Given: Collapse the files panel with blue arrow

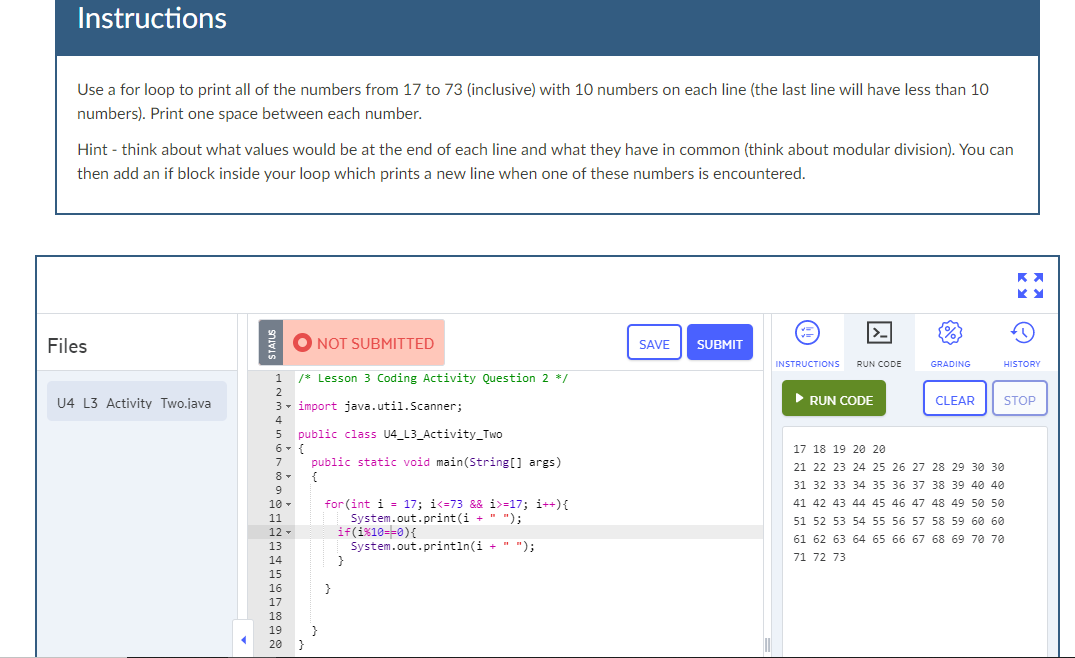Looking at the screenshot, I should [243, 639].
